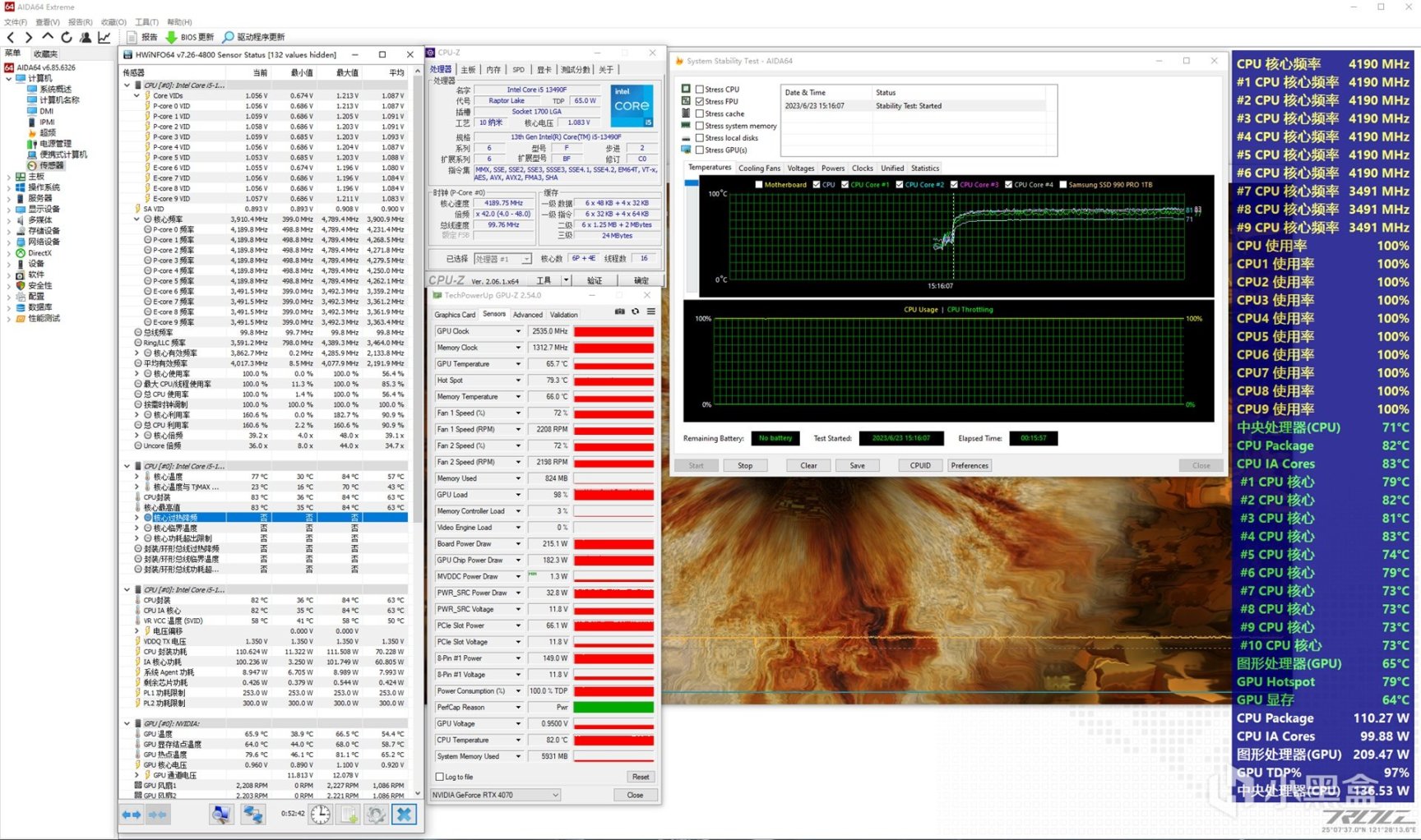1421x840 pixels.
Task: Switch to 收藏夹 tab in AIDA64
Action: click(45, 54)
